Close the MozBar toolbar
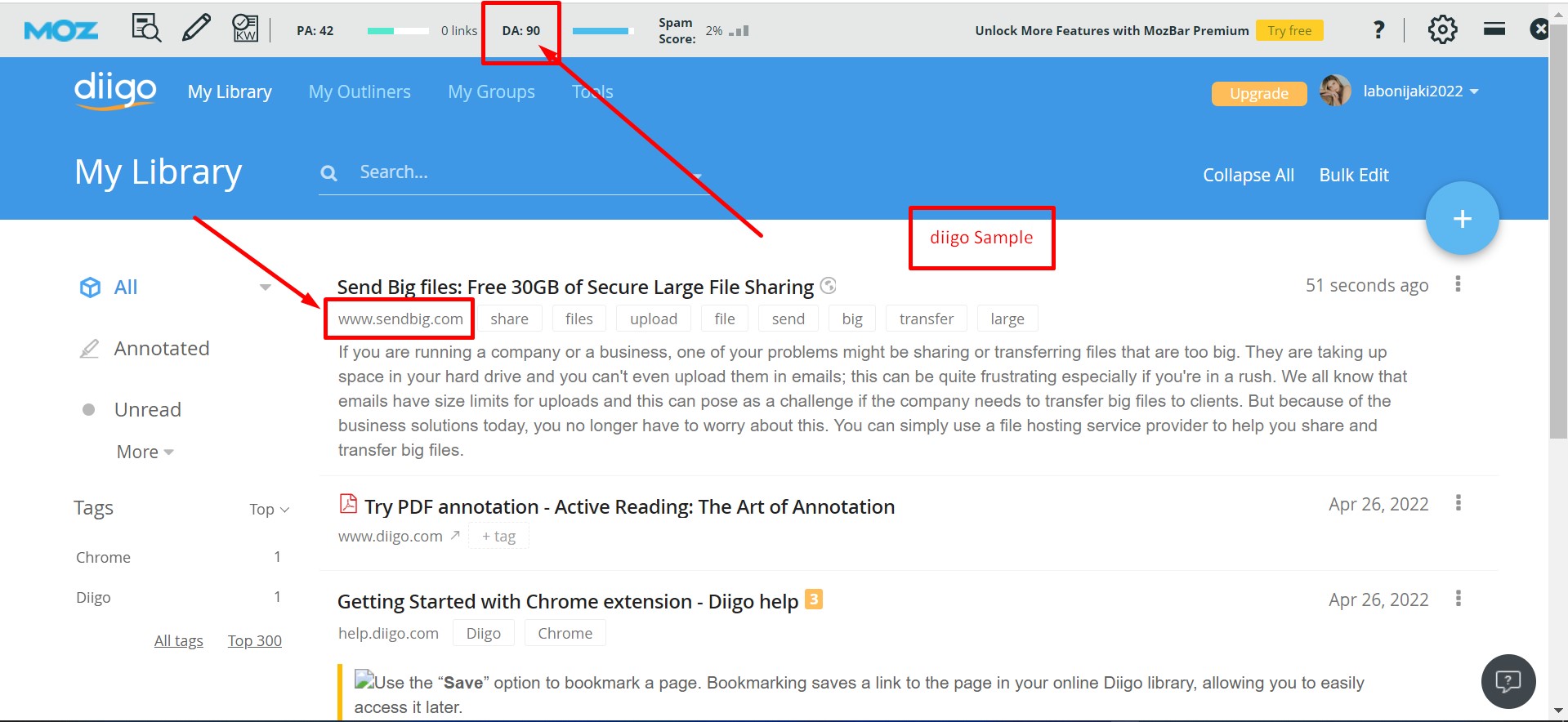 pyautogui.click(x=1539, y=29)
